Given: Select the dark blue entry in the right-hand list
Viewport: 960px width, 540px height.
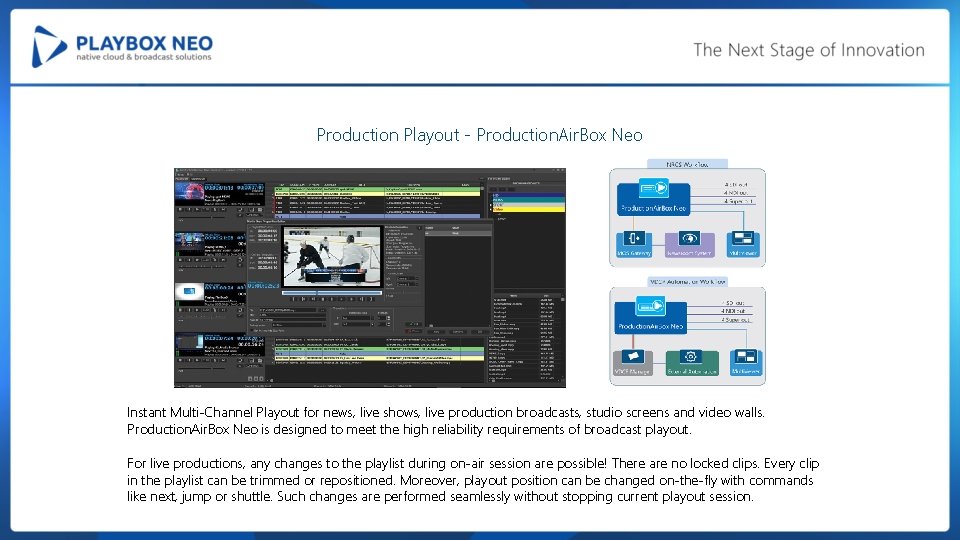Looking at the screenshot, I should (x=528, y=195).
